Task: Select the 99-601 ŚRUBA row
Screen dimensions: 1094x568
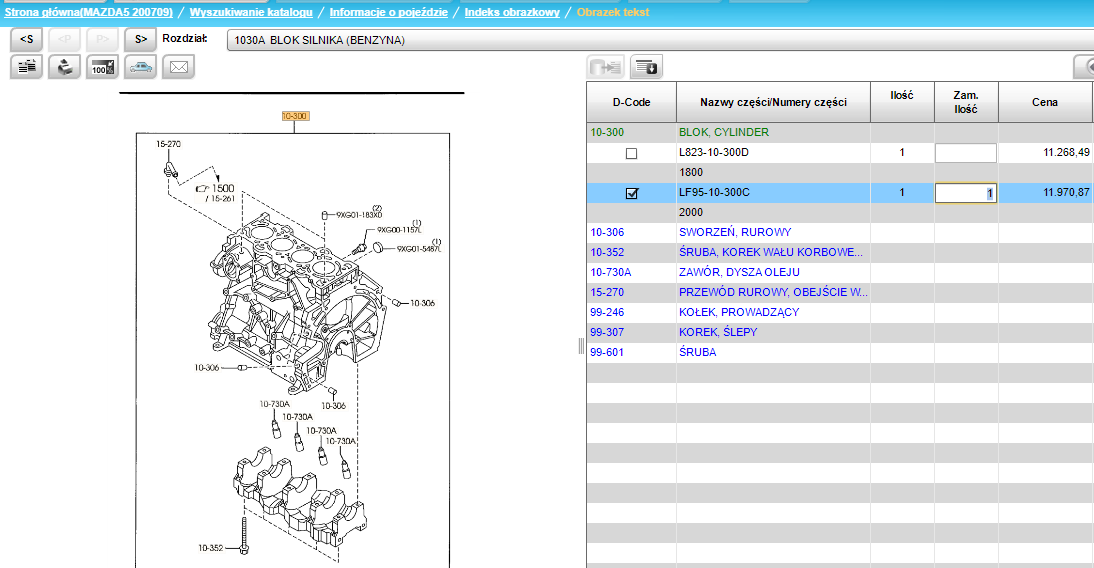Action: 697,352
